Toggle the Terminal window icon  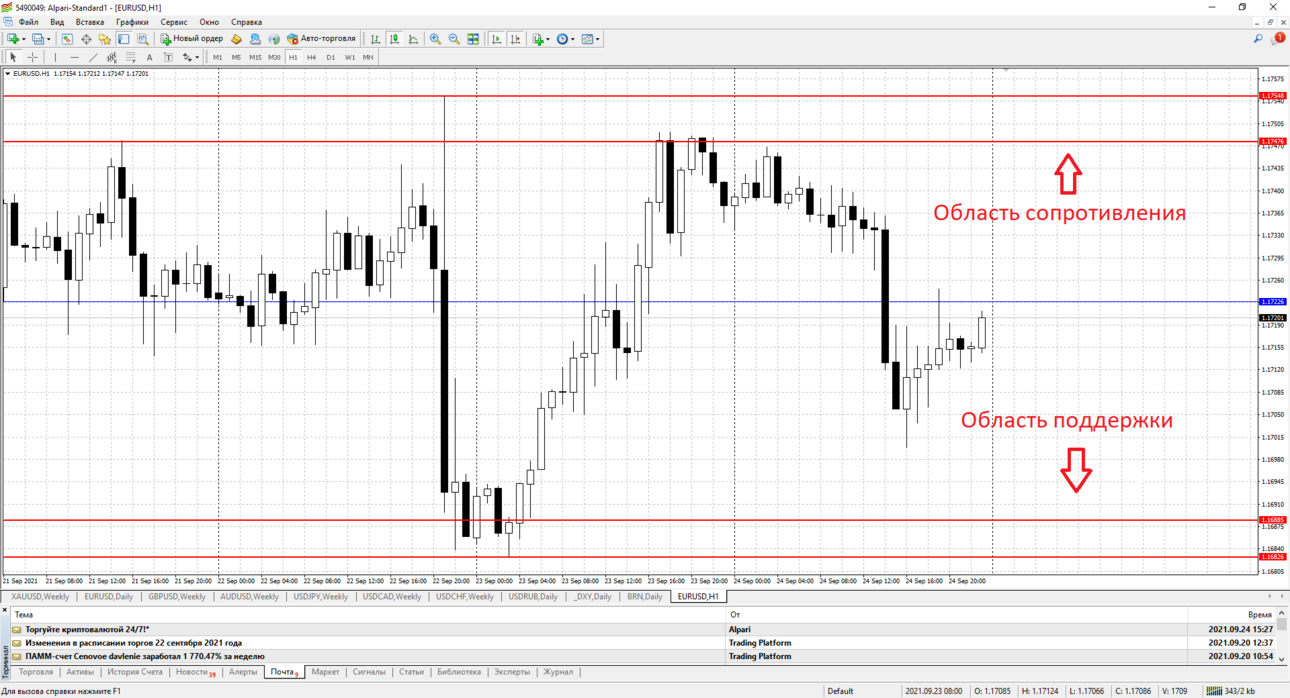[x=123, y=39]
